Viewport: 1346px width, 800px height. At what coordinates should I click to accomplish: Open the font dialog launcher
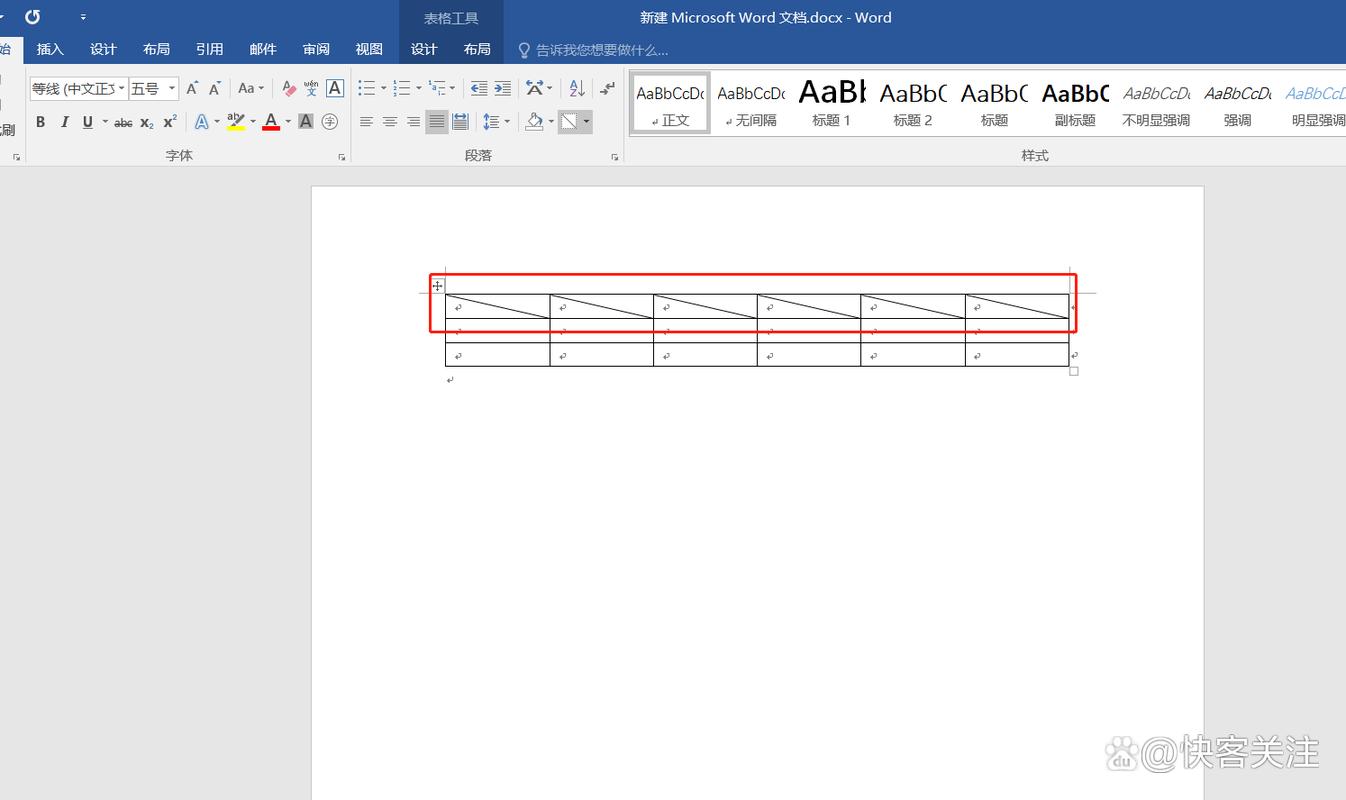[x=342, y=157]
